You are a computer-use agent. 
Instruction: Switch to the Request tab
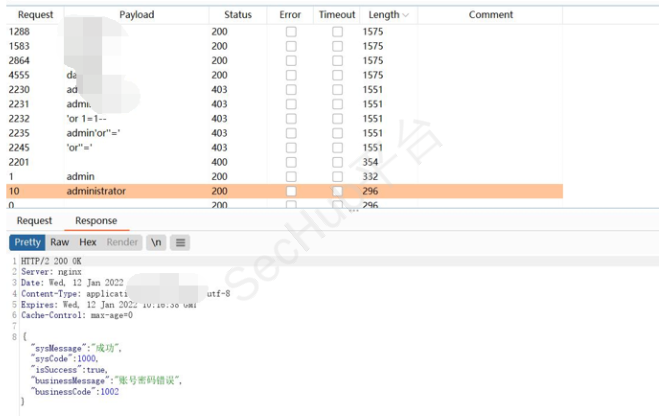(34, 221)
